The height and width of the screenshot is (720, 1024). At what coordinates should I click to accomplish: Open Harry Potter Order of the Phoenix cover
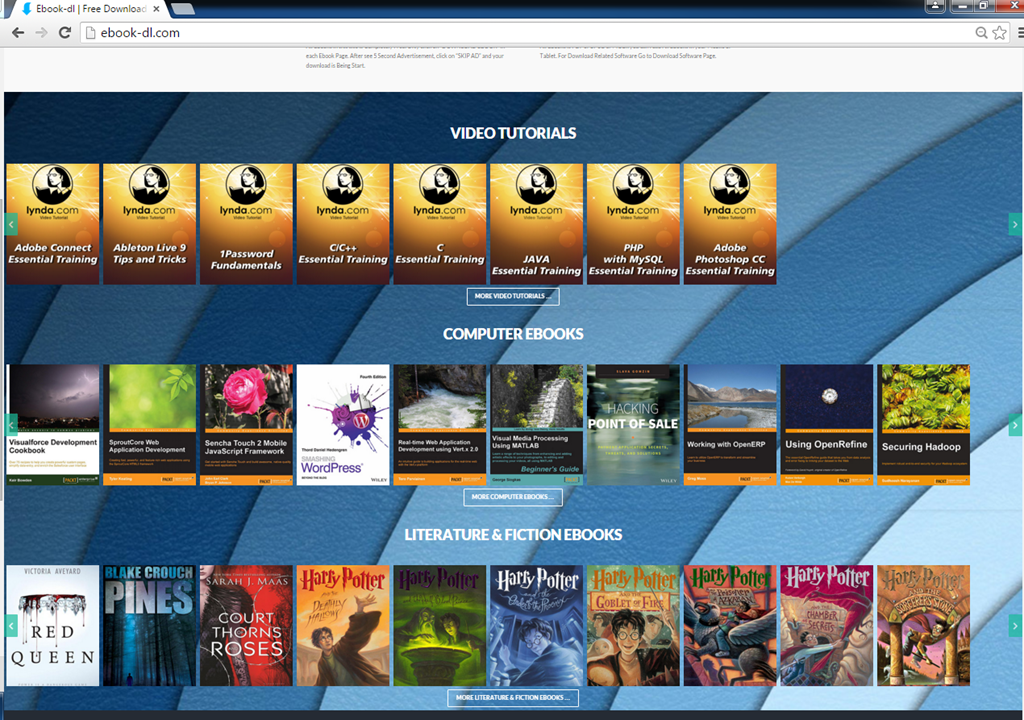click(x=536, y=625)
